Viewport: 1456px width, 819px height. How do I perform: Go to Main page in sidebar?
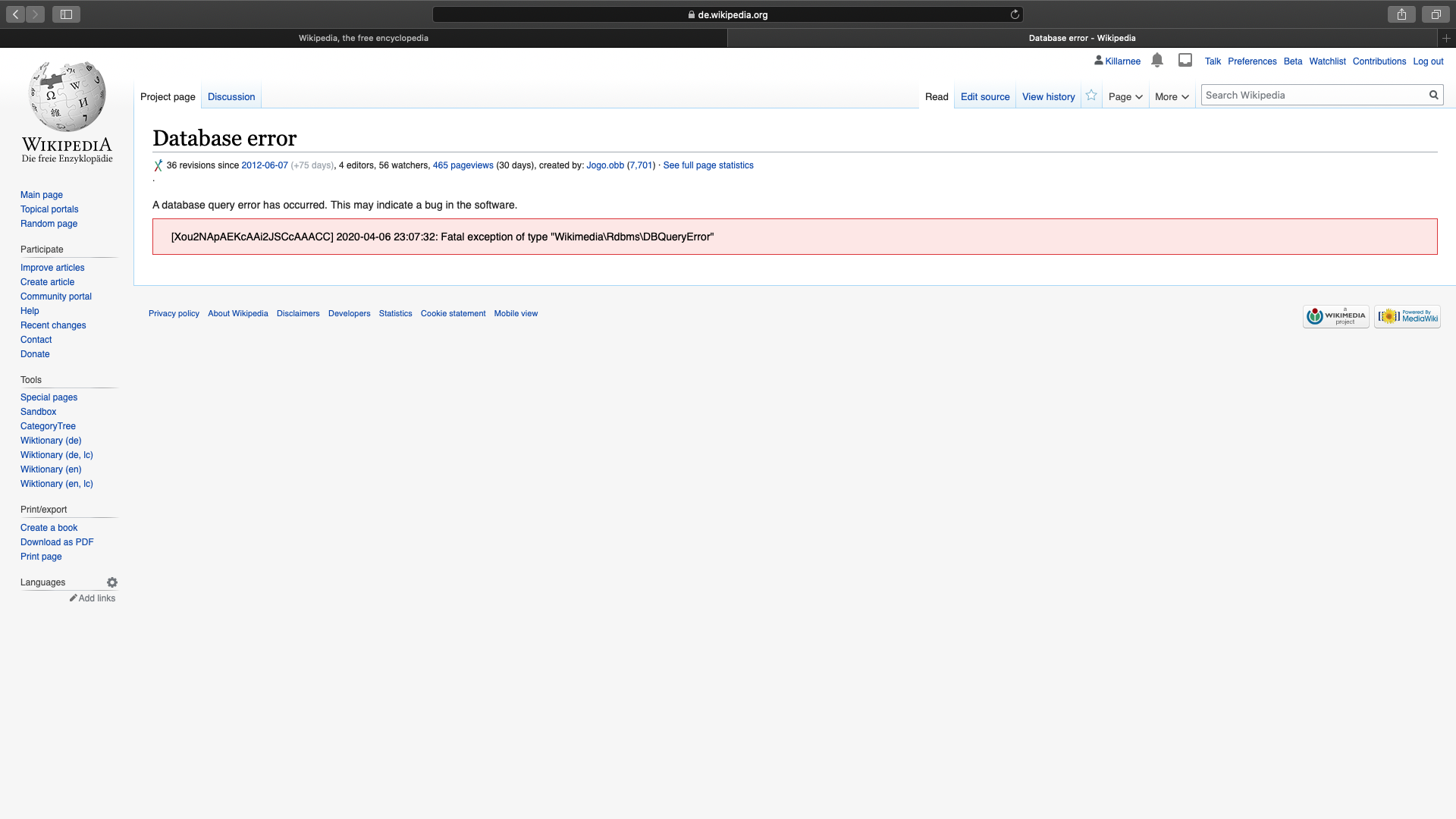[42, 195]
